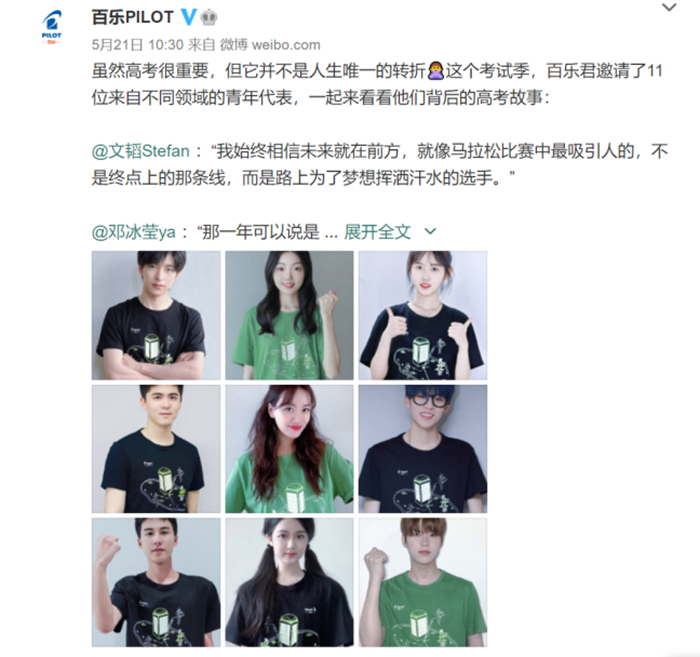Open the 百乐PILOT profile avatar
This screenshot has height=657, width=700.
51,27
